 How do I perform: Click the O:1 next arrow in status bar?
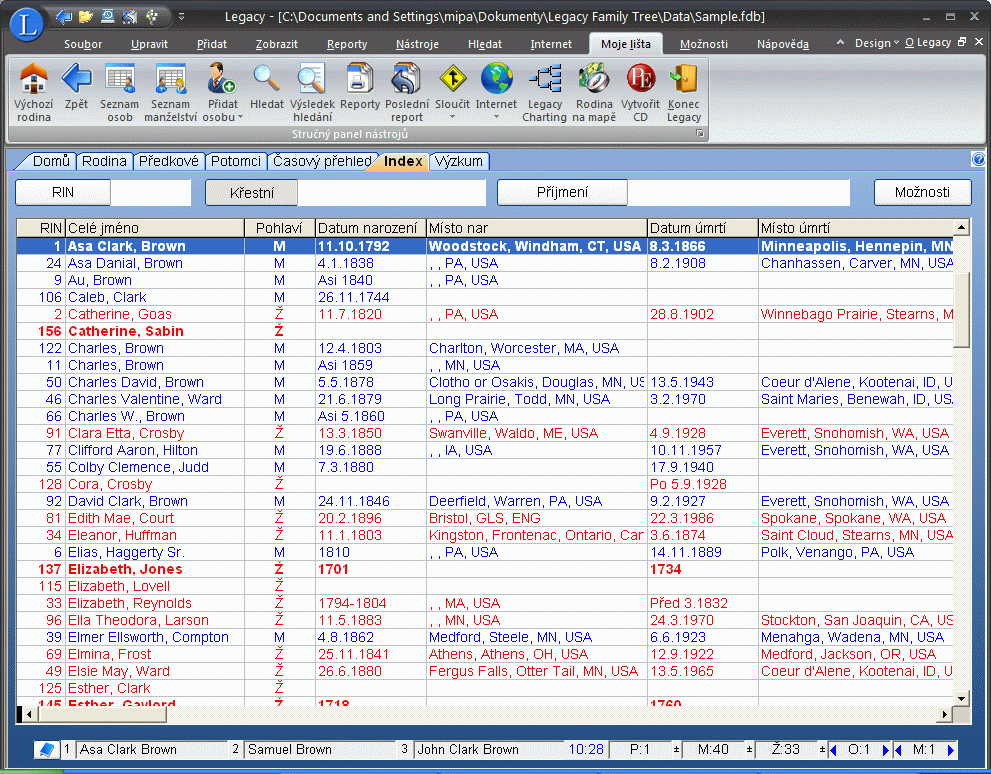pos(885,750)
